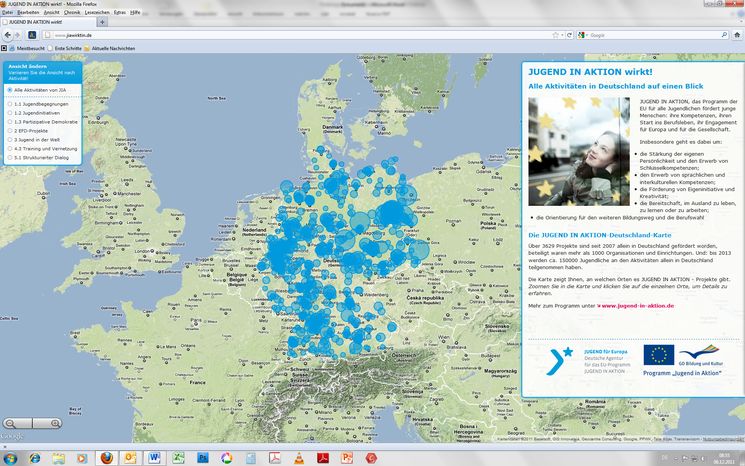The image size is (745, 466).
Task: Select 1.1 Jugendbegegnungen radio option
Action: (x=10, y=104)
